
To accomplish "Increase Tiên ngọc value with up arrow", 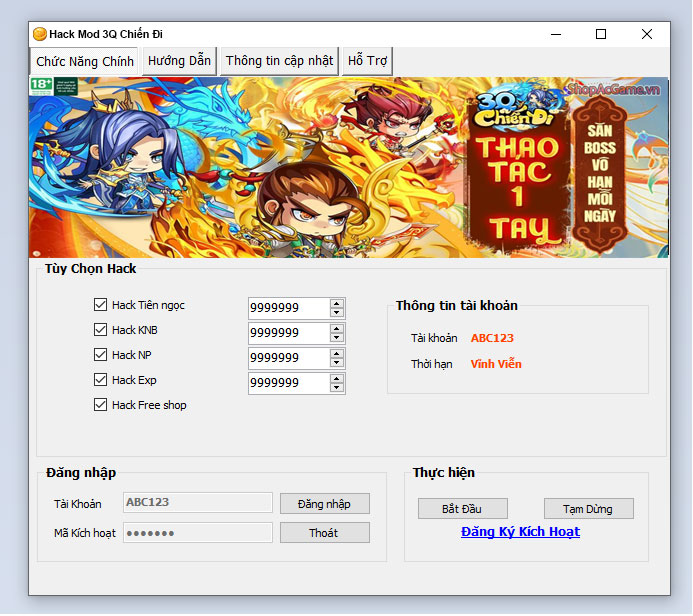I will [337, 304].
